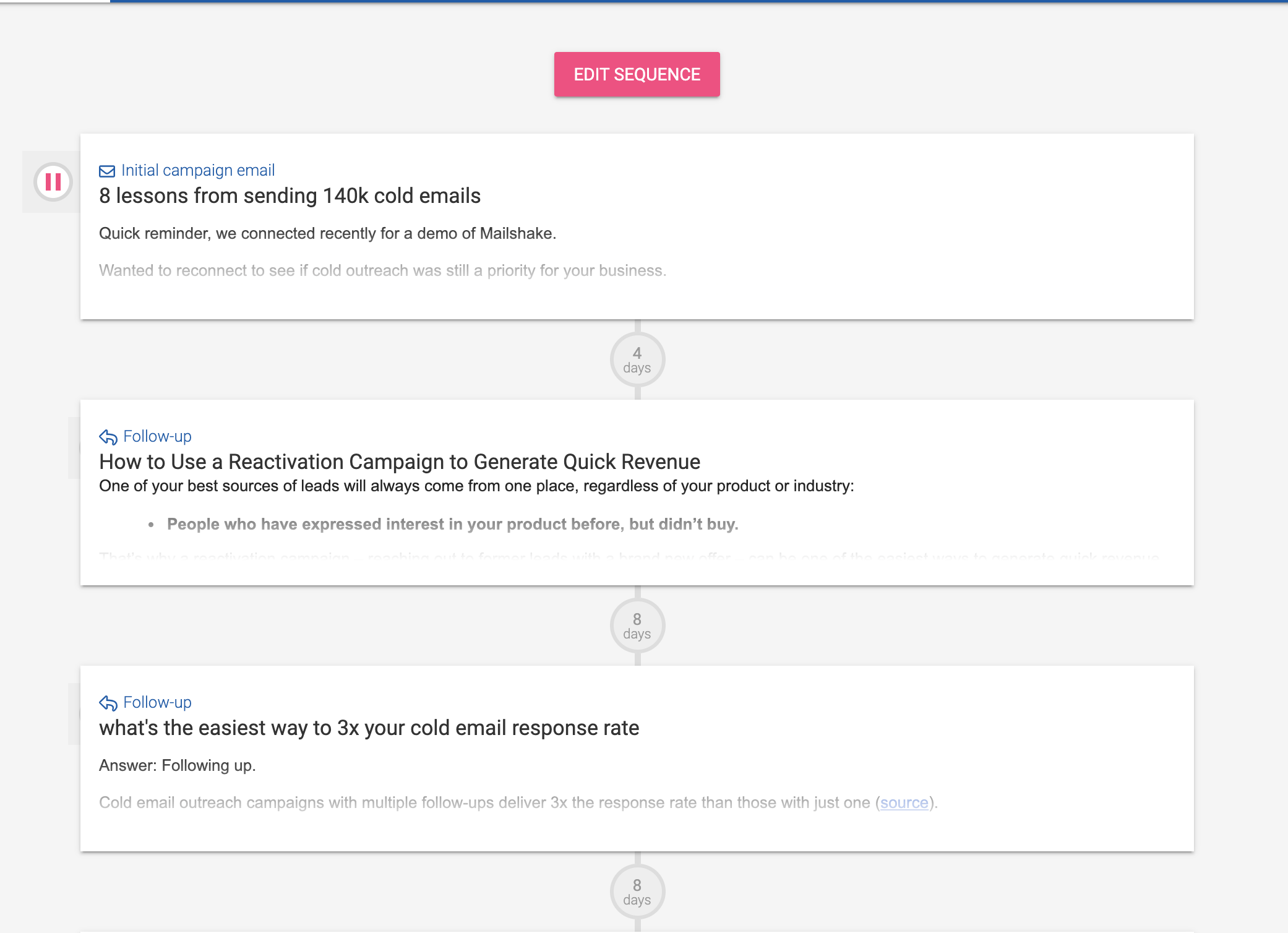Click the hidden side tab beside 3x response follow-up
Viewport: 1288px width, 933px height.
74,713
